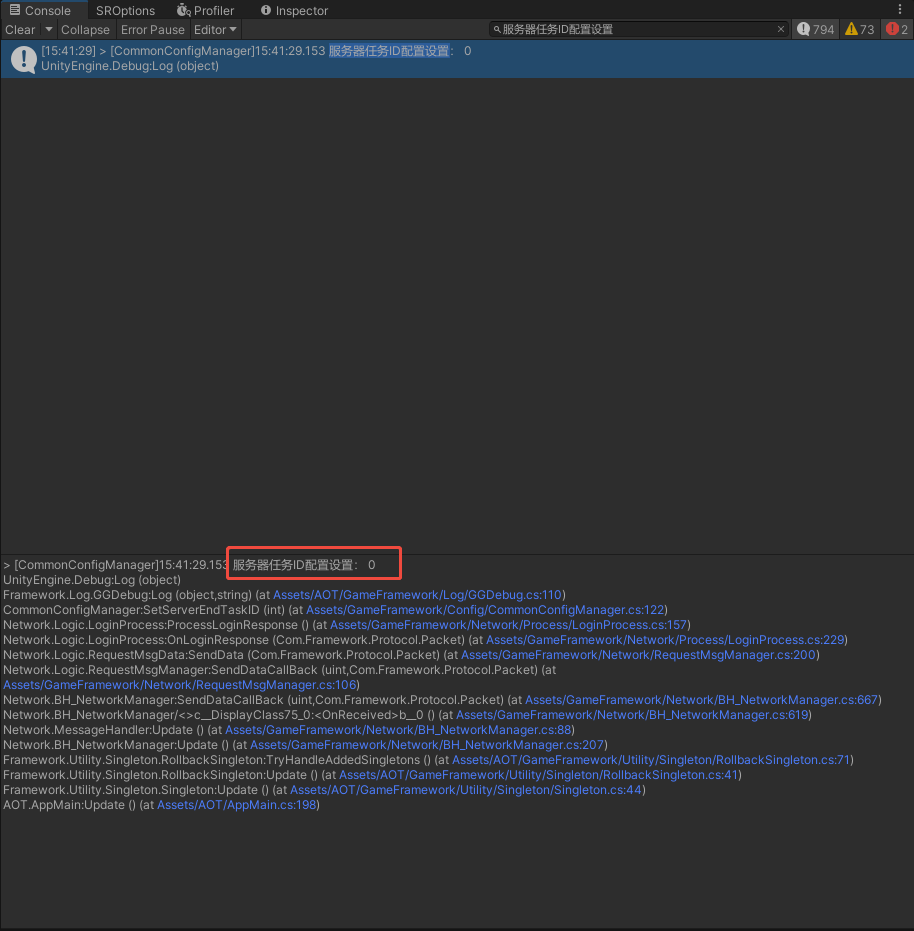The width and height of the screenshot is (914, 931).
Task: Open the CommonConfigManager.cs:122 source link
Action: 485,610
